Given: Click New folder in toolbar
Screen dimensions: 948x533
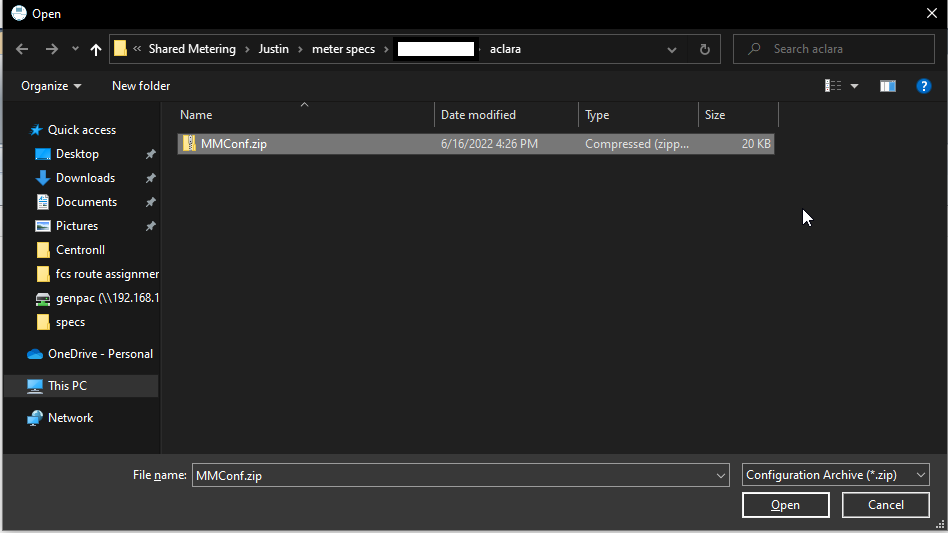Looking at the screenshot, I should pos(141,86).
